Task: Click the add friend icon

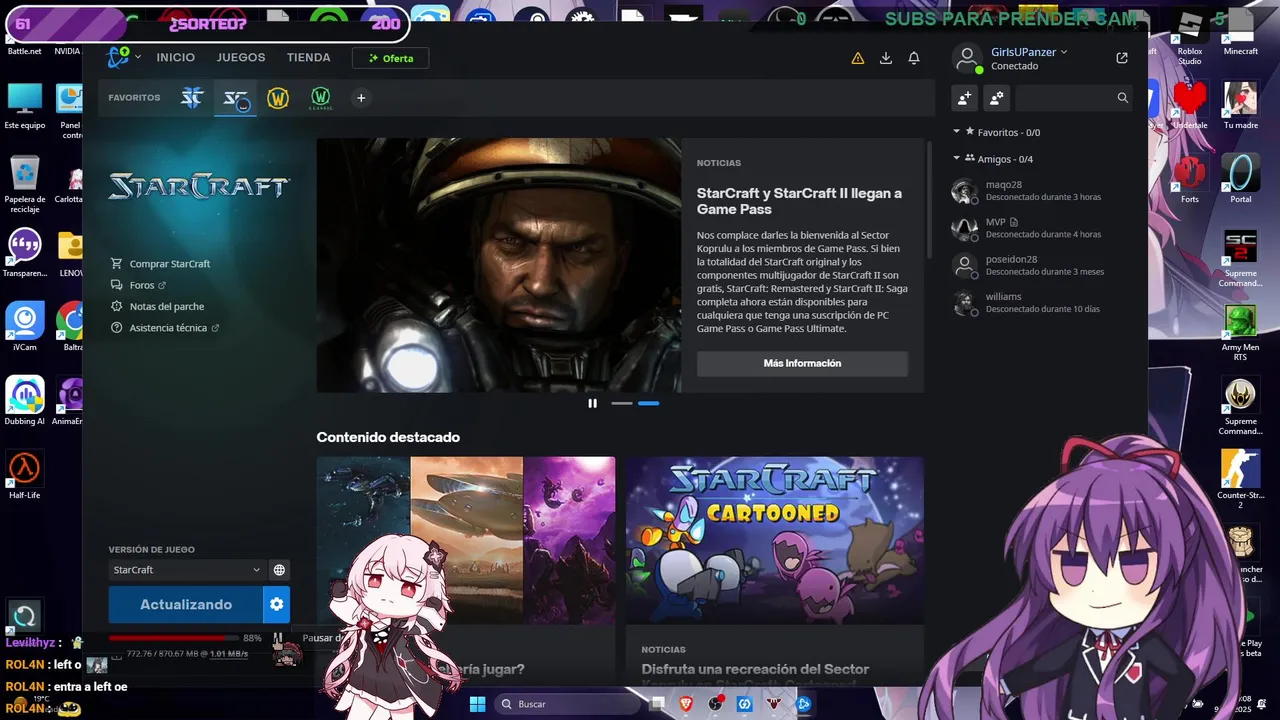Action: [964, 98]
